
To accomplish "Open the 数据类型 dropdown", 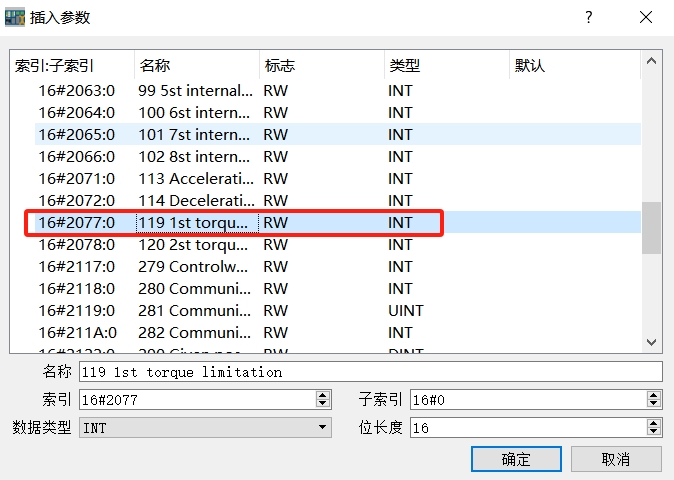I will (x=205, y=427).
